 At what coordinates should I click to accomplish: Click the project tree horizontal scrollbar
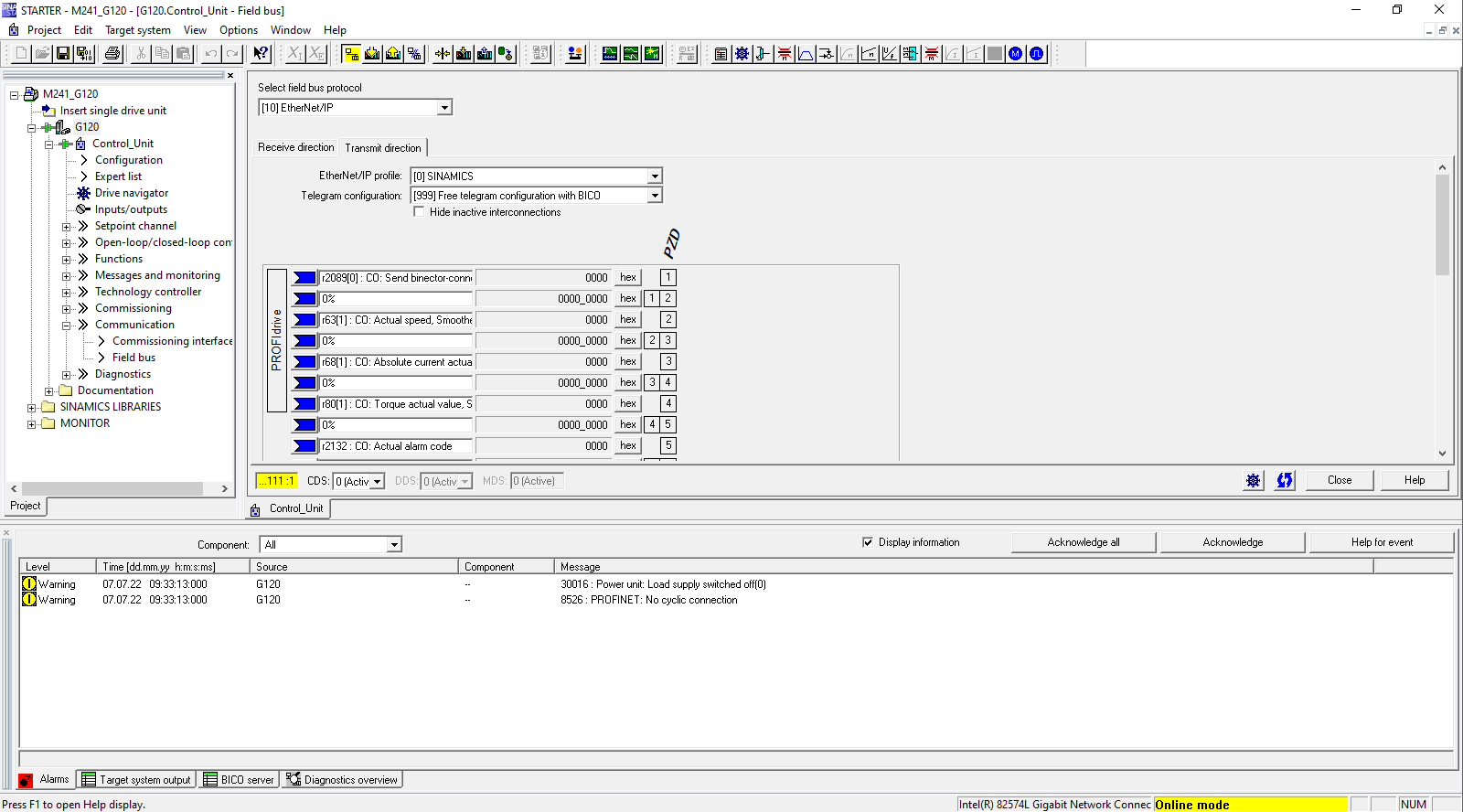(x=112, y=489)
